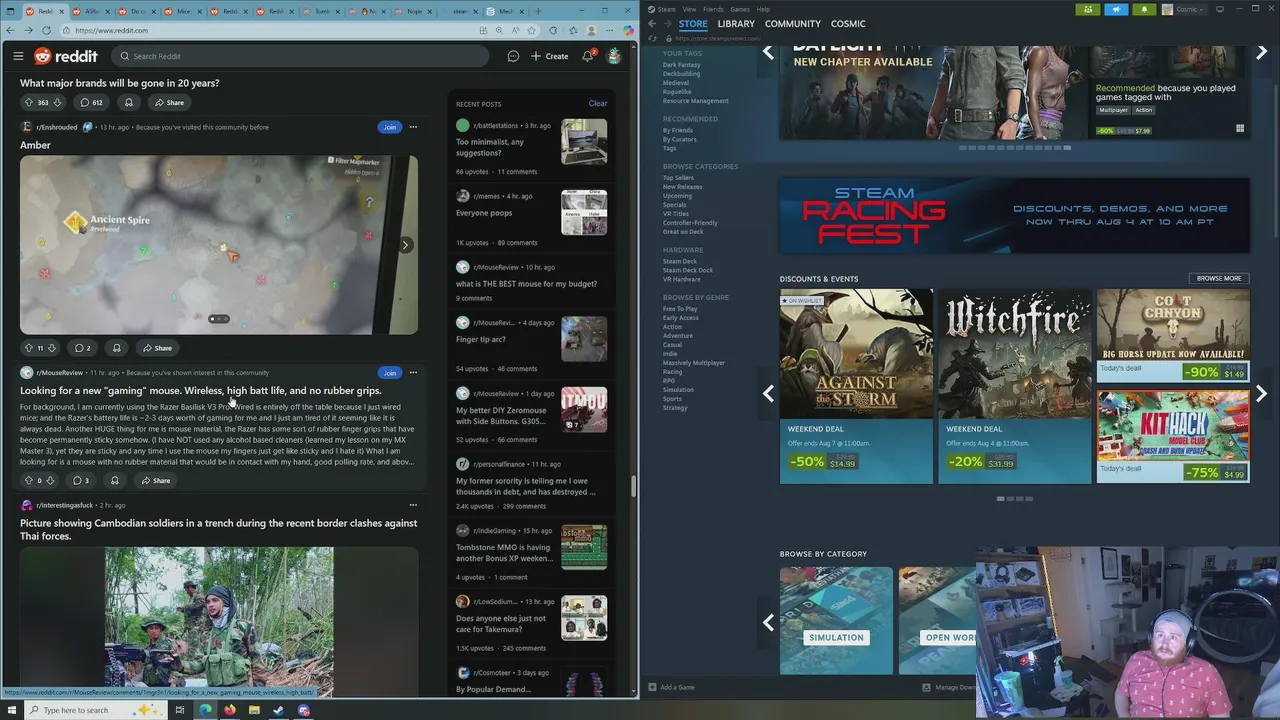Click Add a Game in Steam
This screenshot has height=720, width=1280.
click(x=671, y=687)
